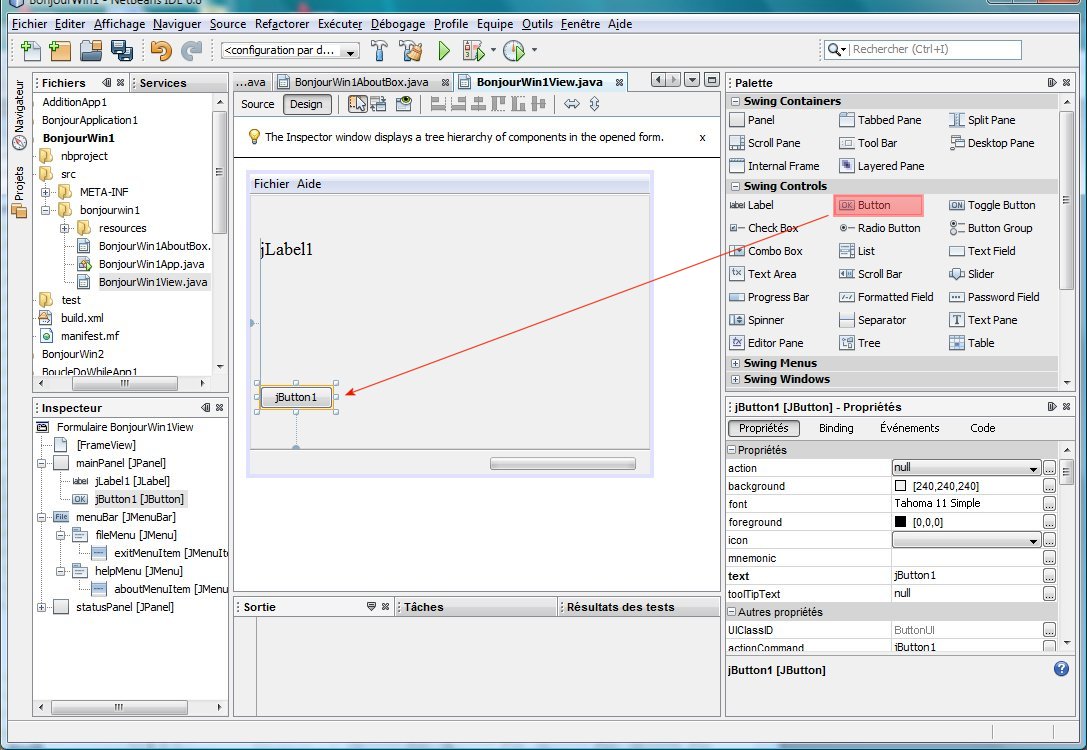Open the Services tab
The width and height of the screenshot is (1087, 750).
[163, 83]
